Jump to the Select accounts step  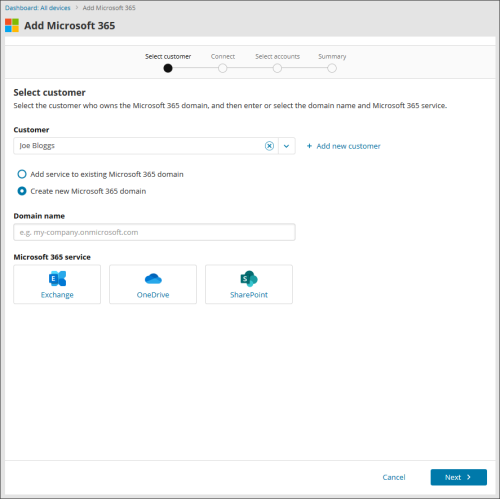[277, 68]
